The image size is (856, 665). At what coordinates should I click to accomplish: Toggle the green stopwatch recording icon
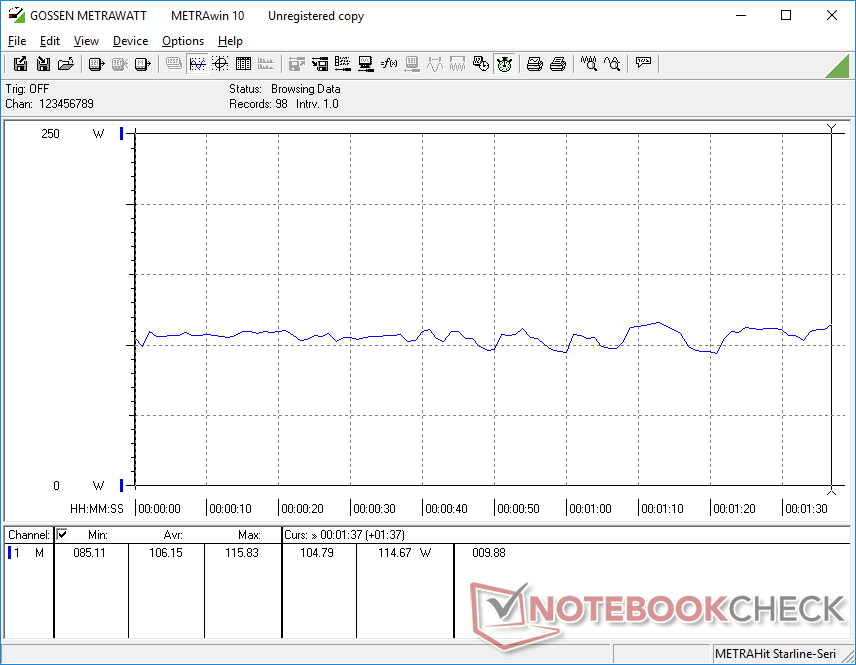[x=504, y=64]
